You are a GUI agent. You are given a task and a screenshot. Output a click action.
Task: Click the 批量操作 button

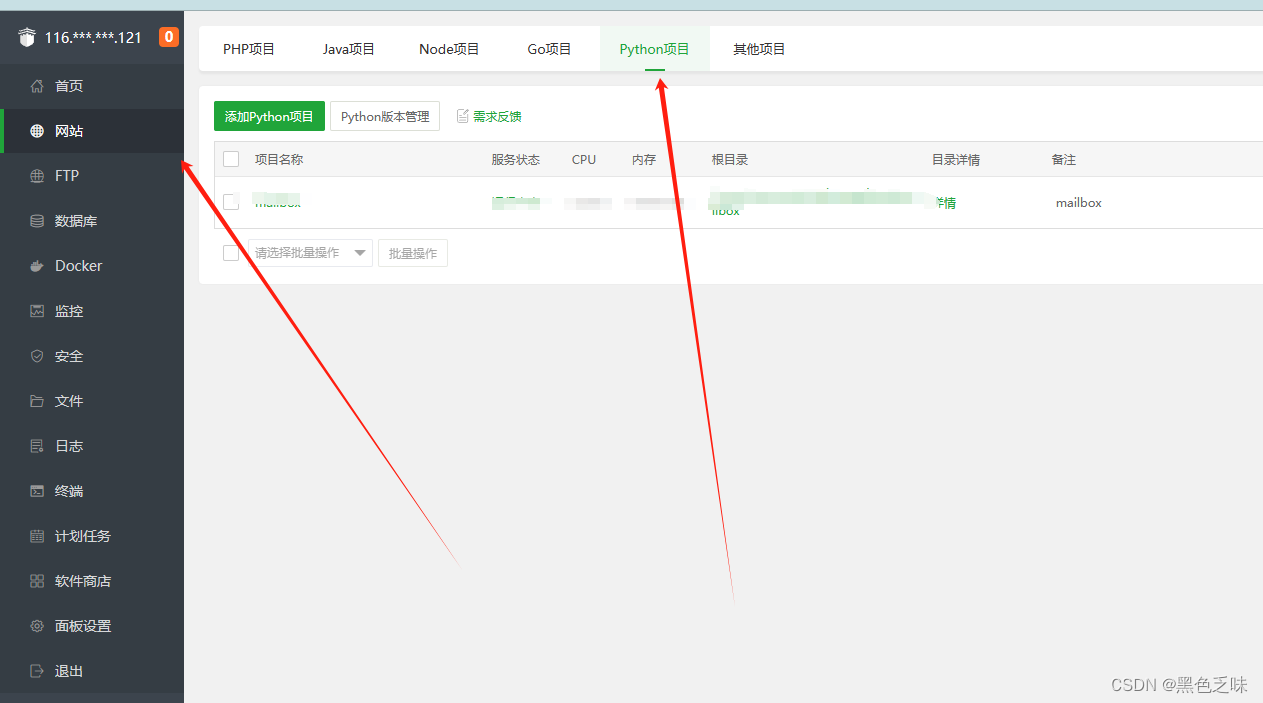(413, 253)
